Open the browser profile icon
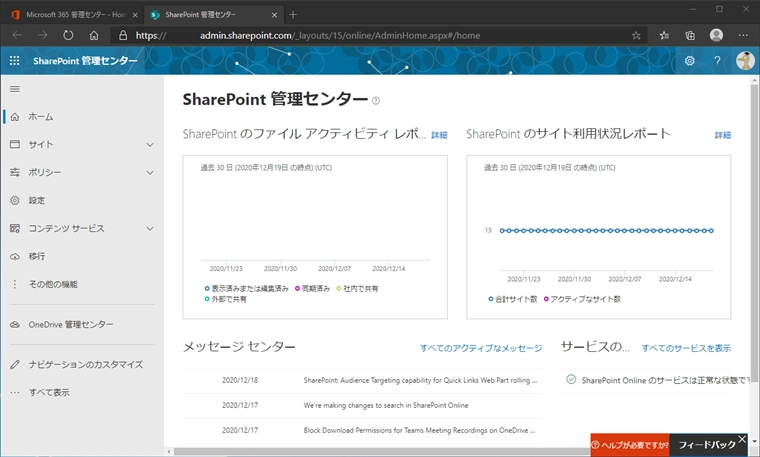Viewport: 760px width, 457px height. (x=716, y=35)
